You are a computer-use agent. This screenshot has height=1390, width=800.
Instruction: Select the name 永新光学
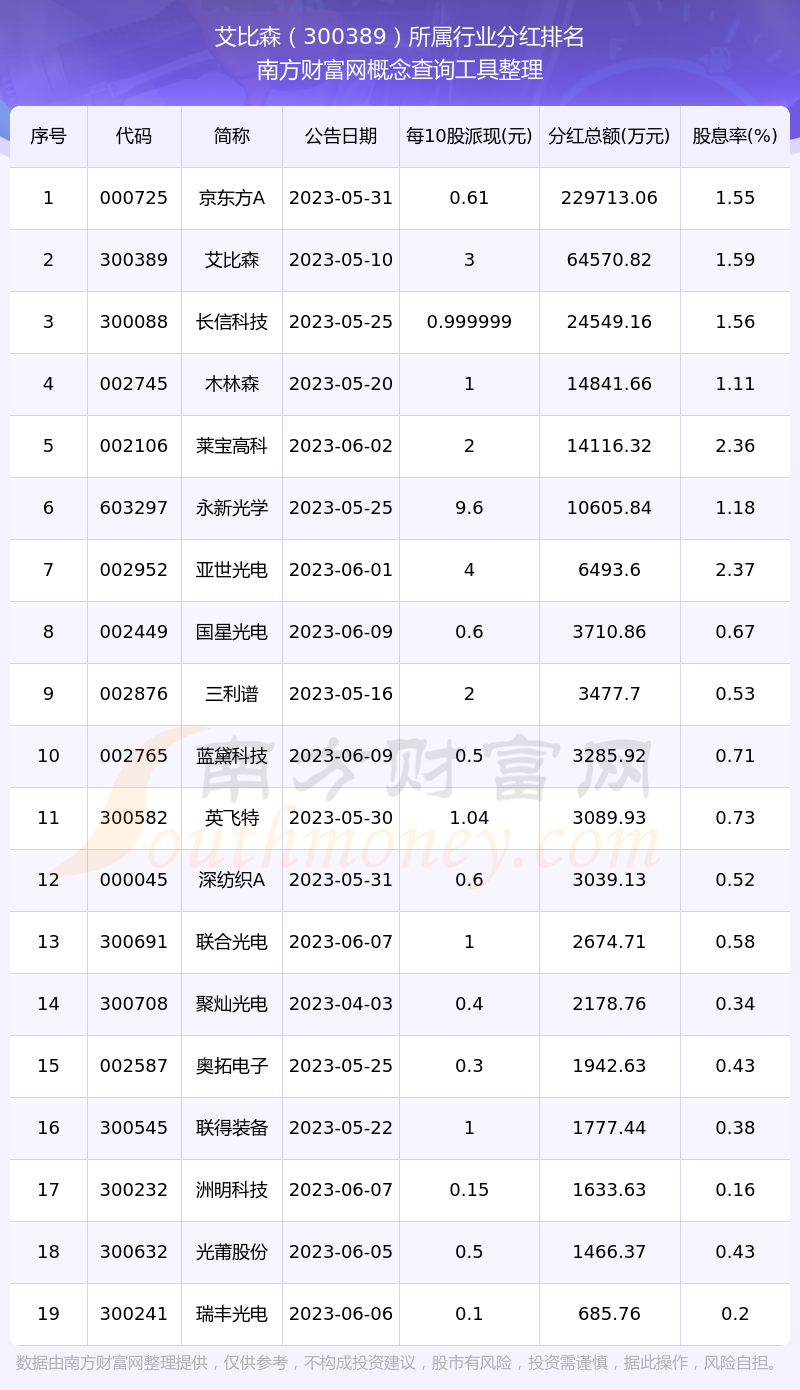click(x=232, y=508)
